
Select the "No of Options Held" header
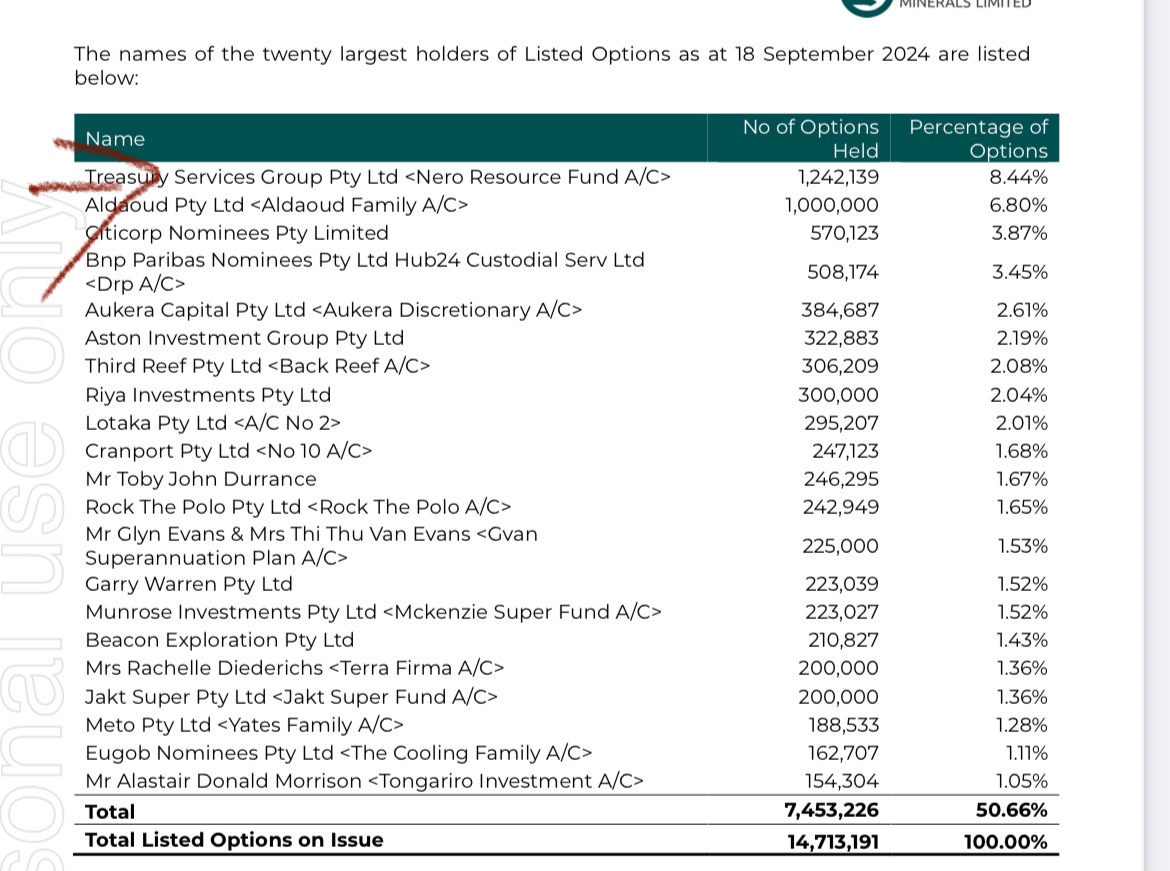pos(810,139)
